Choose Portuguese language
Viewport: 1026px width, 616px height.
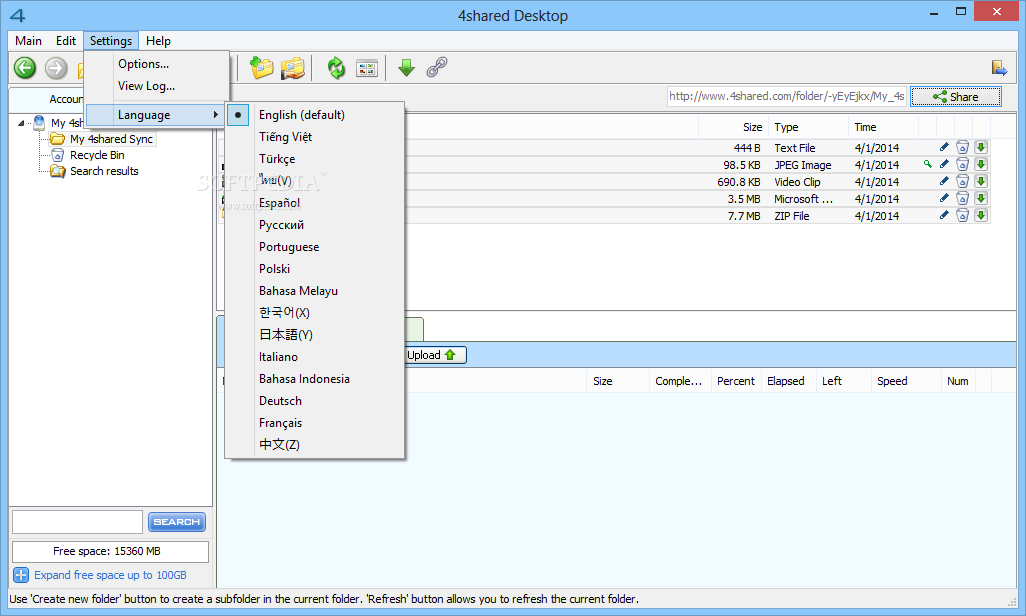[314, 247]
